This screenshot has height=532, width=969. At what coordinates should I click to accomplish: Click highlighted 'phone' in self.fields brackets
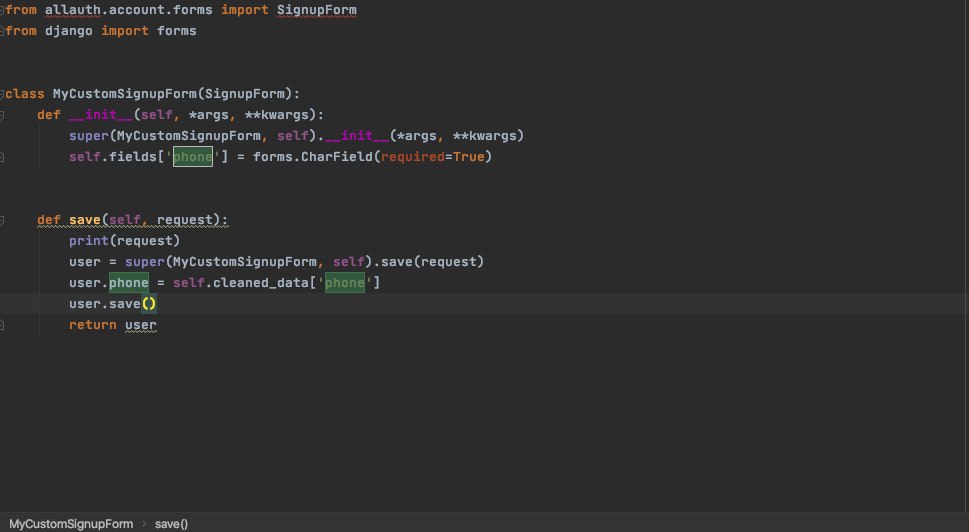tap(192, 157)
